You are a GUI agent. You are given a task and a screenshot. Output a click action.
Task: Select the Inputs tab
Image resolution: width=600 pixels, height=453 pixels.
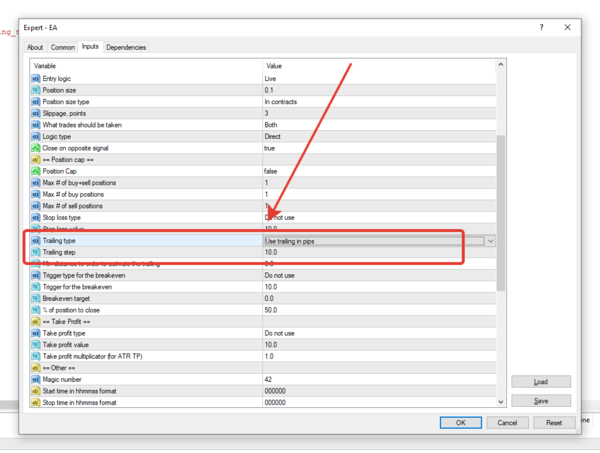[90, 46]
